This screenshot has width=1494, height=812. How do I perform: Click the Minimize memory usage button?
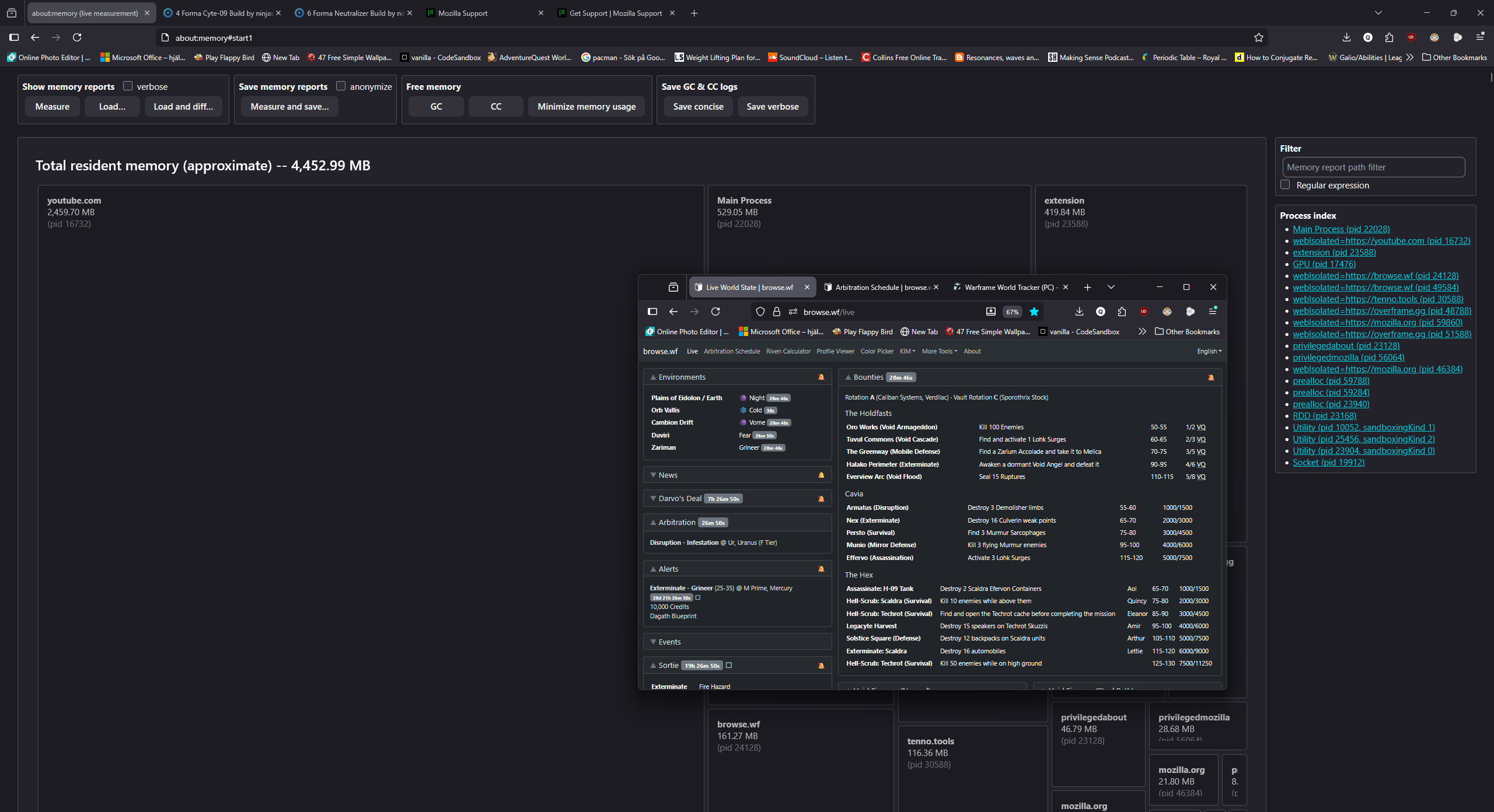pos(586,106)
